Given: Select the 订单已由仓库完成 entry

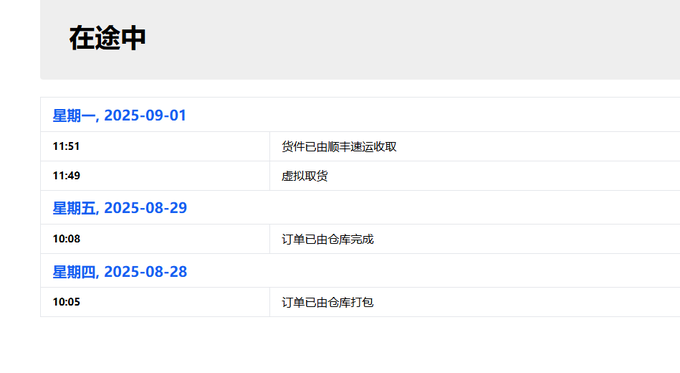Looking at the screenshot, I should (x=327, y=239).
